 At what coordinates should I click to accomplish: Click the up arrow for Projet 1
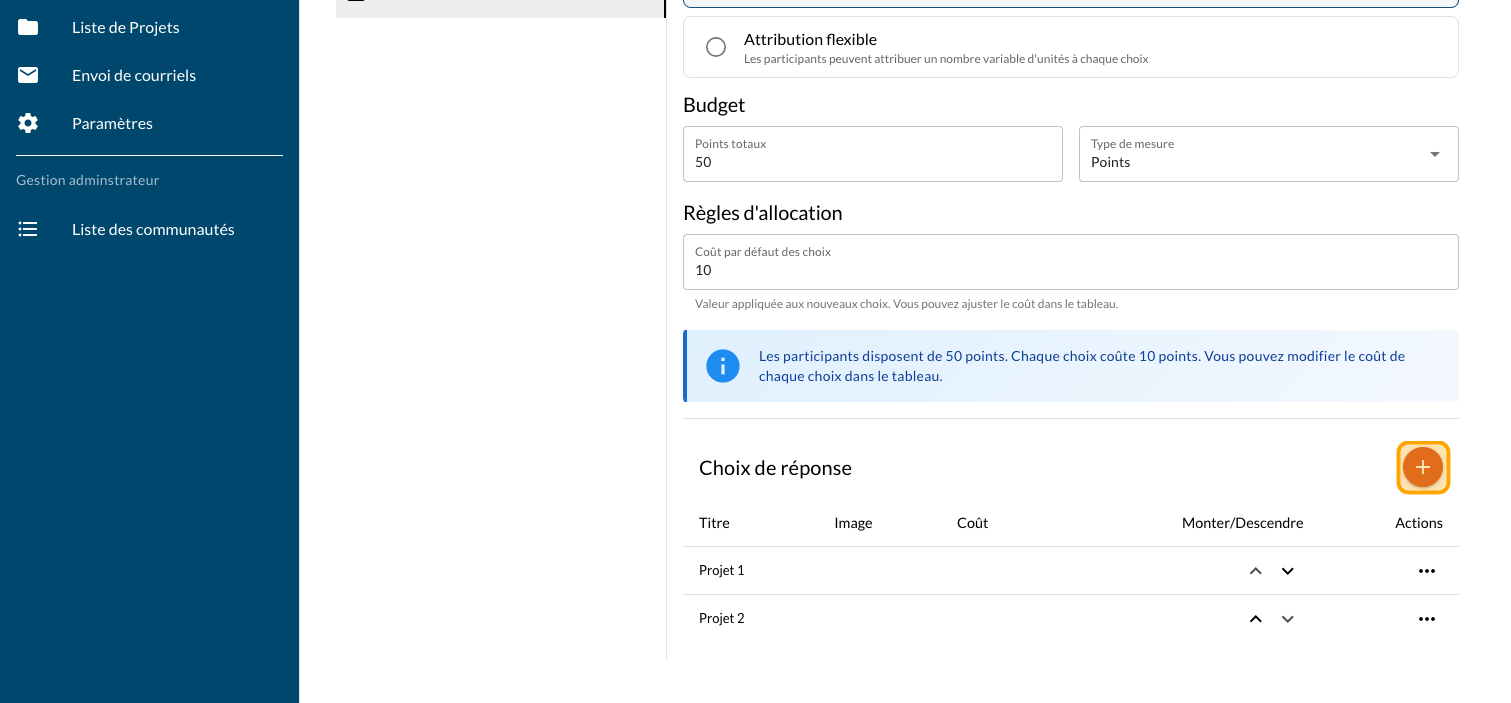point(1255,571)
